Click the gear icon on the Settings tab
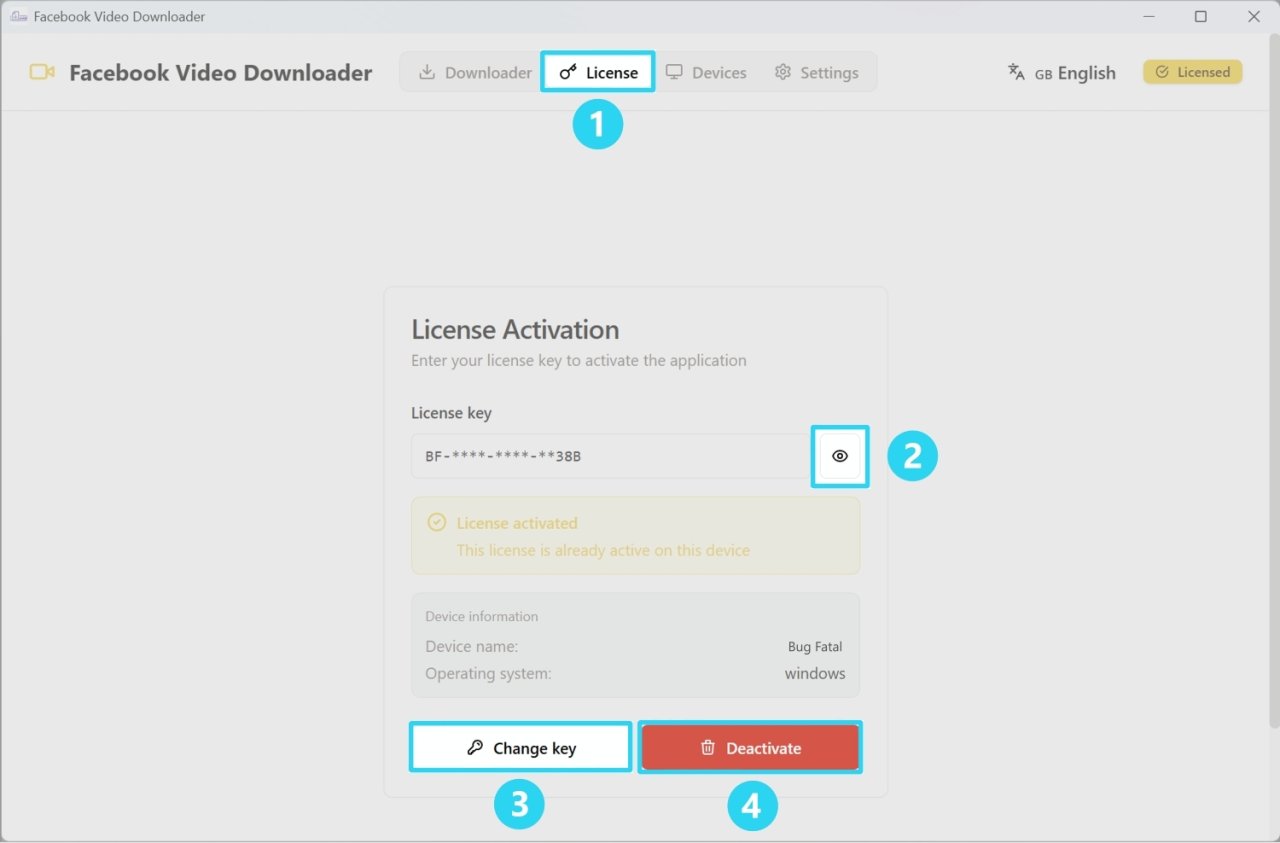This screenshot has height=843, width=1280. pos(782,72)
